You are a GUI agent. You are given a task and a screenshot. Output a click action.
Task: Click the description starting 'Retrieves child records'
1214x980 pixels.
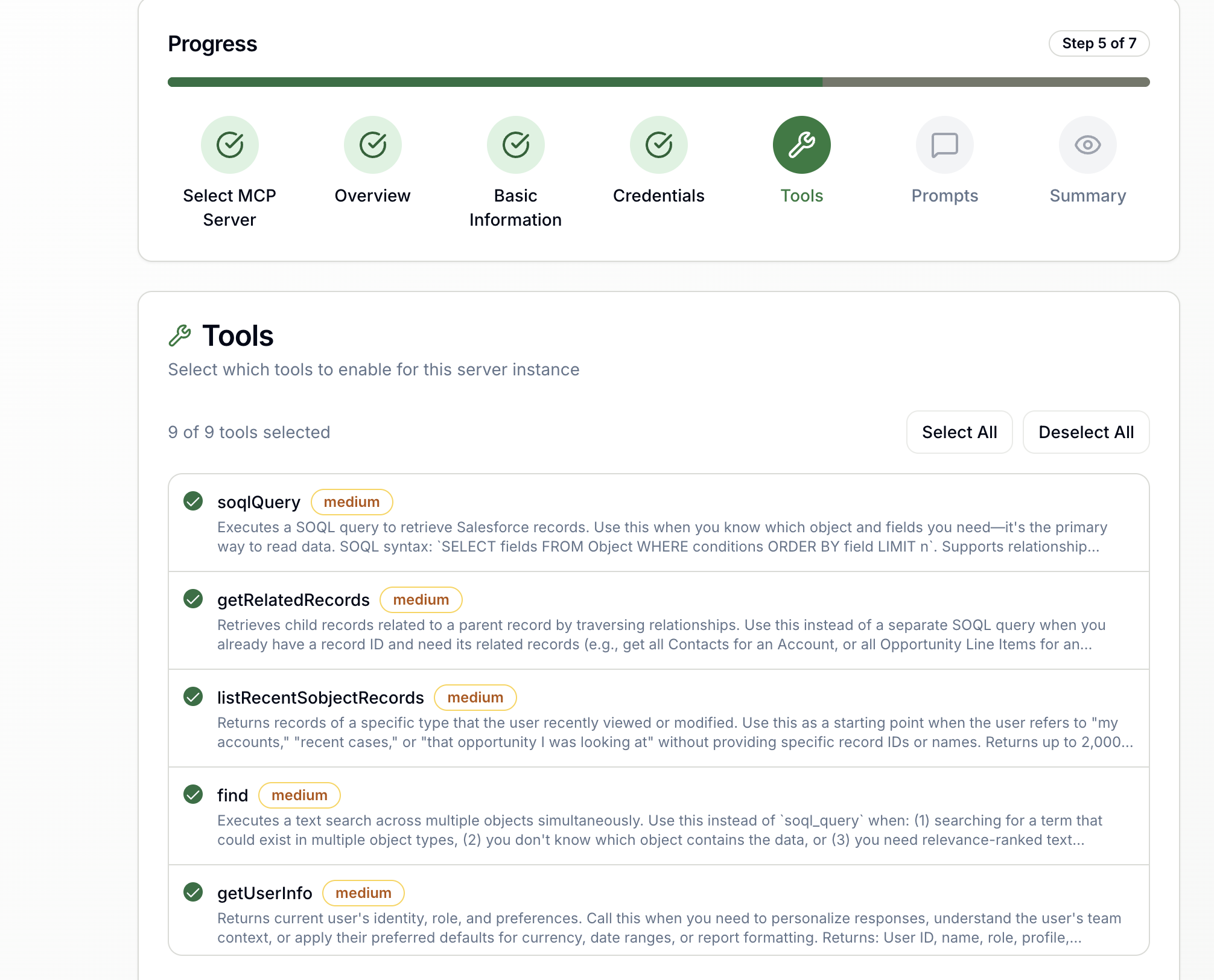point(661,635)
